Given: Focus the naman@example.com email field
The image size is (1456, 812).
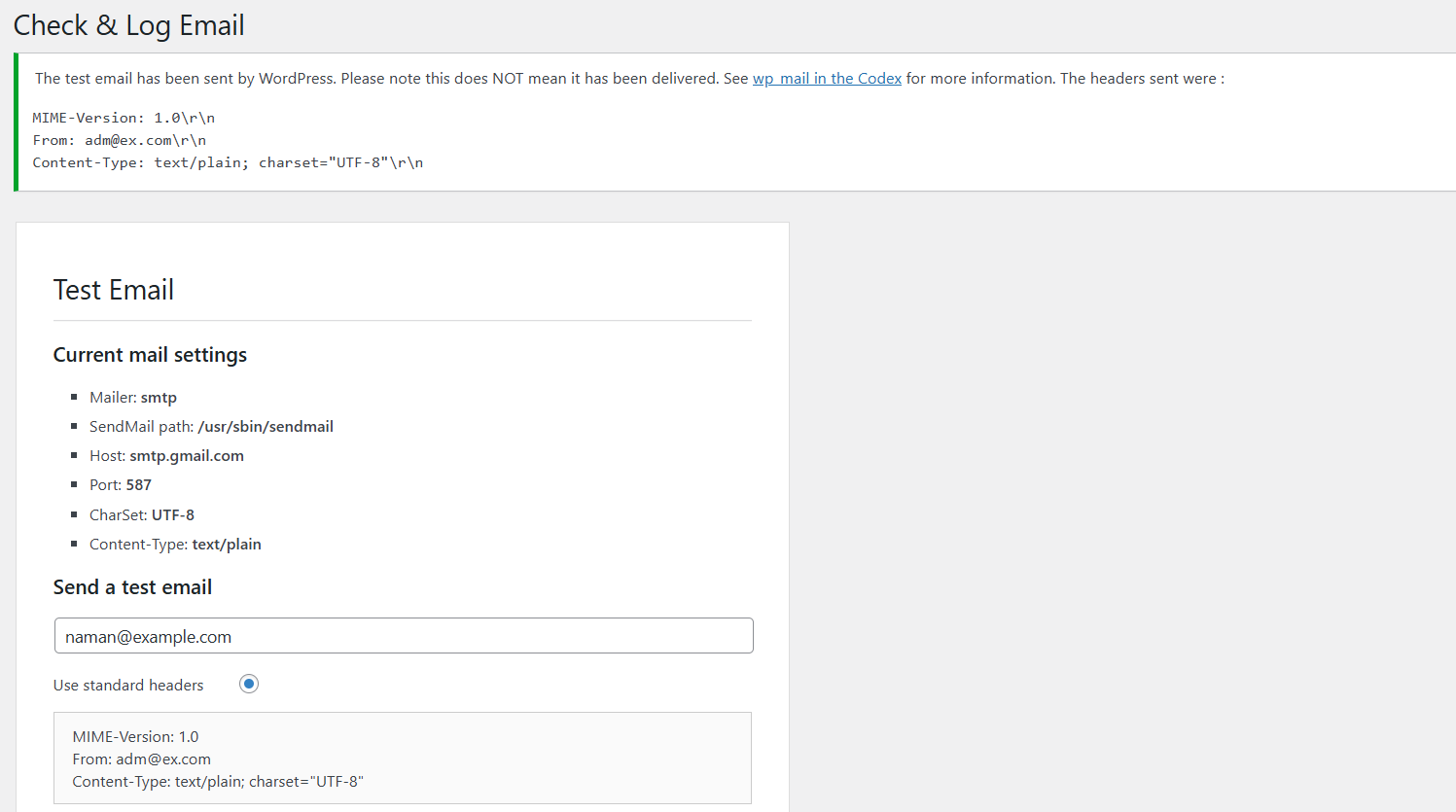Looking at the screenshot, I should pyautogui.click(x=404, y=636).
